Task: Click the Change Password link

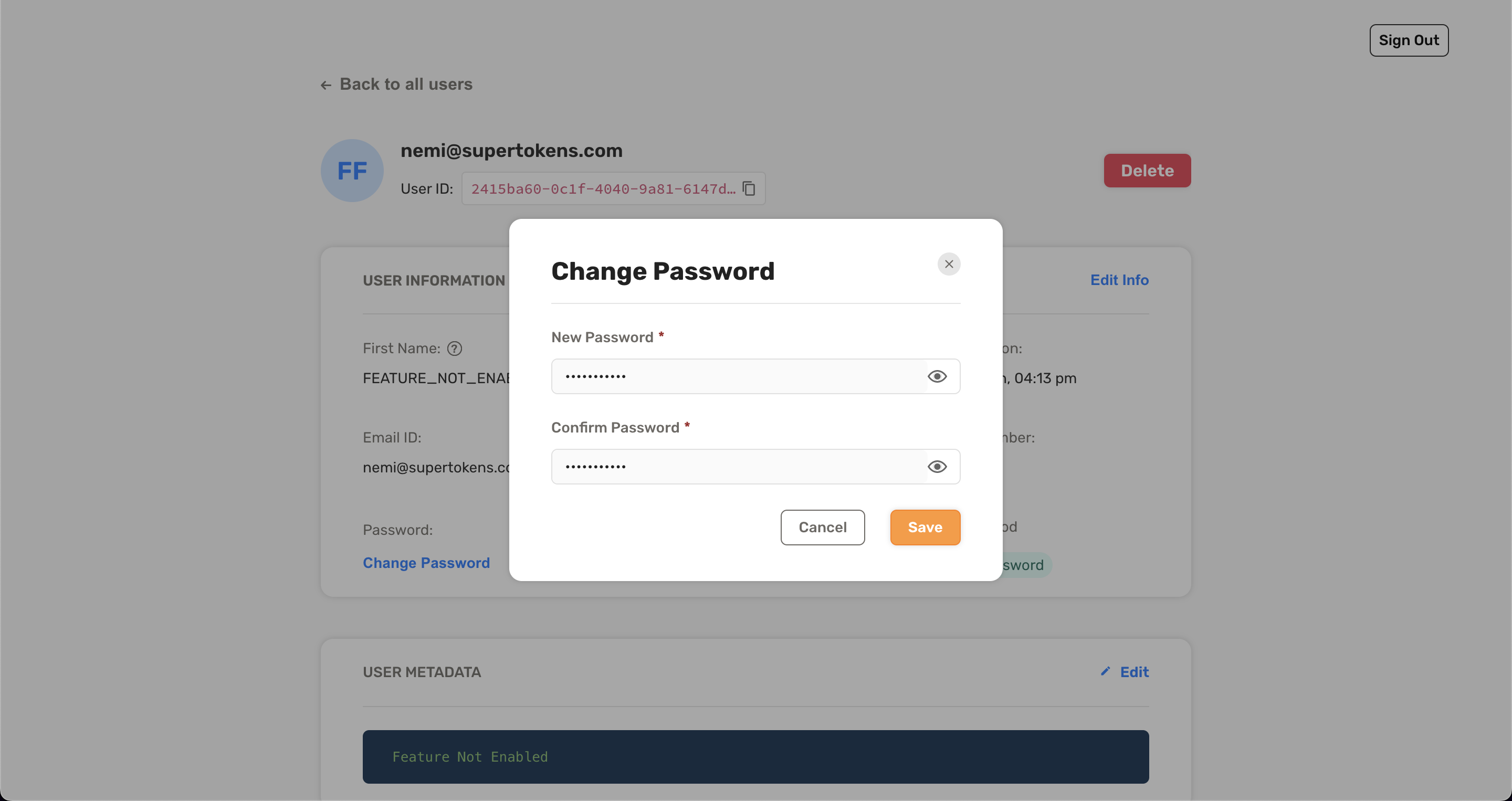Action: [x=427, y=562]
